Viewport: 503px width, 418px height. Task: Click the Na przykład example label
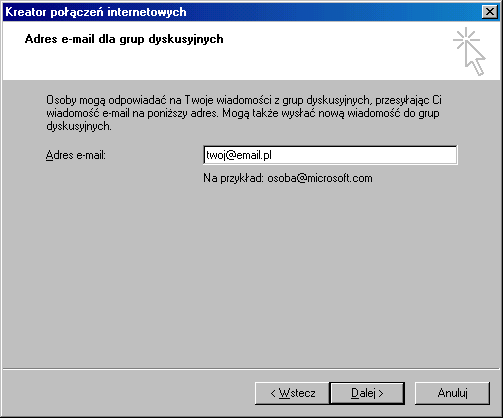[233, 178]
